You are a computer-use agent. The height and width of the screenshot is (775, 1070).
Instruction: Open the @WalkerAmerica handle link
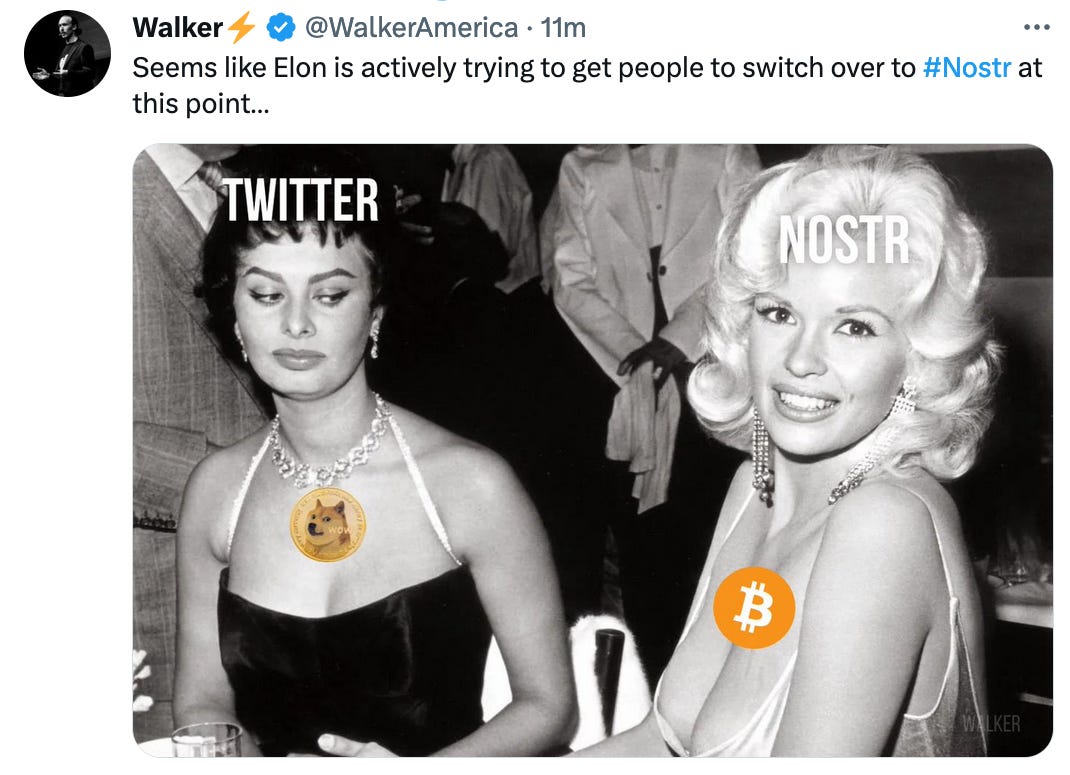(x=411, y=28)
